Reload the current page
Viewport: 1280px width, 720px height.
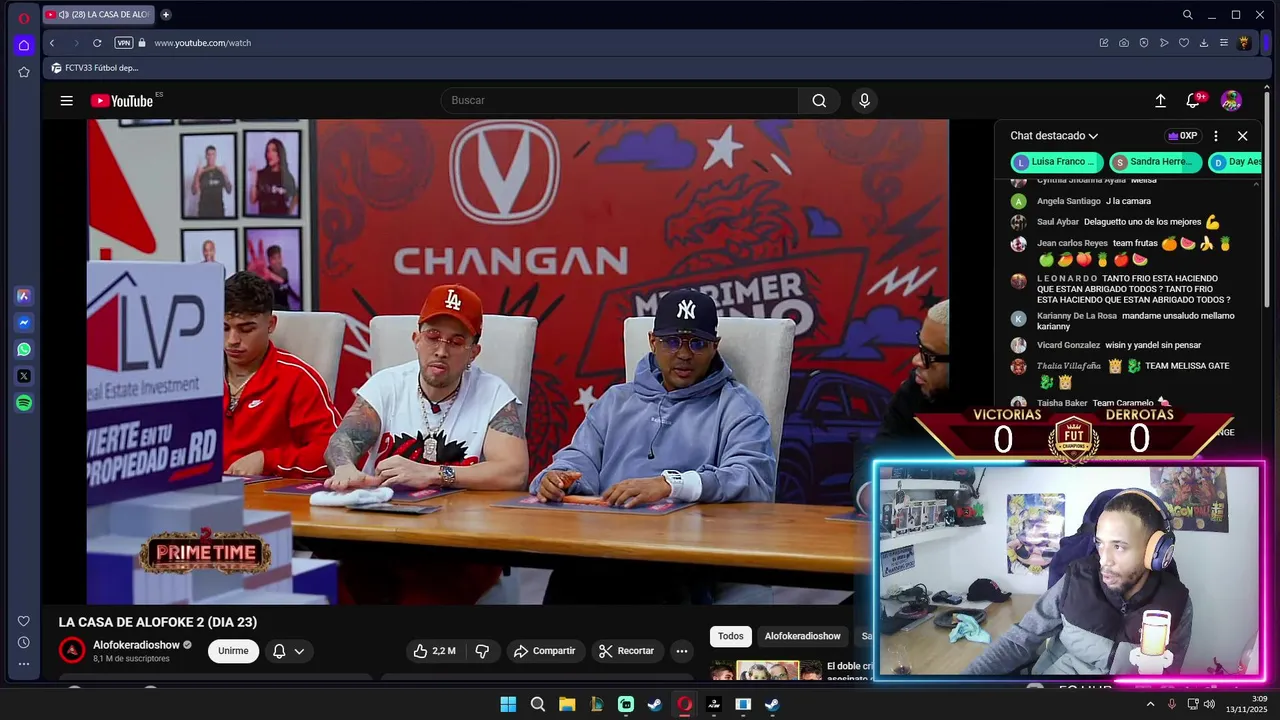click(97, 43)
